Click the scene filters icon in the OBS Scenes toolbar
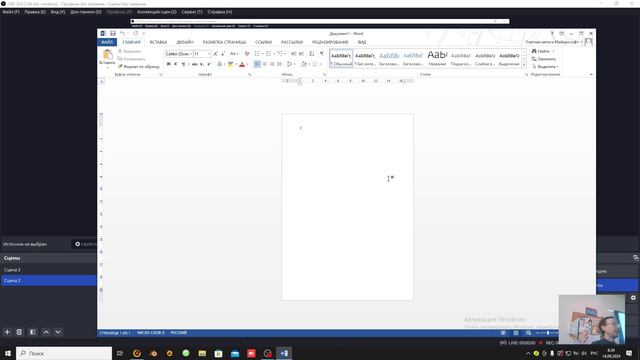The image size is (640, 360). (33, 332)
